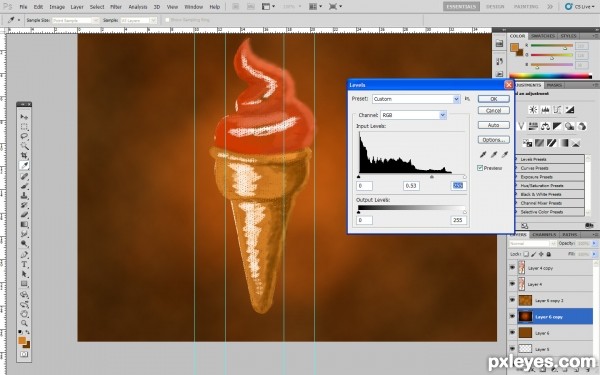Add a Brightness/Contrast adjustment
The height and width of the screenshot is (375, 600).
pos(533,110)
